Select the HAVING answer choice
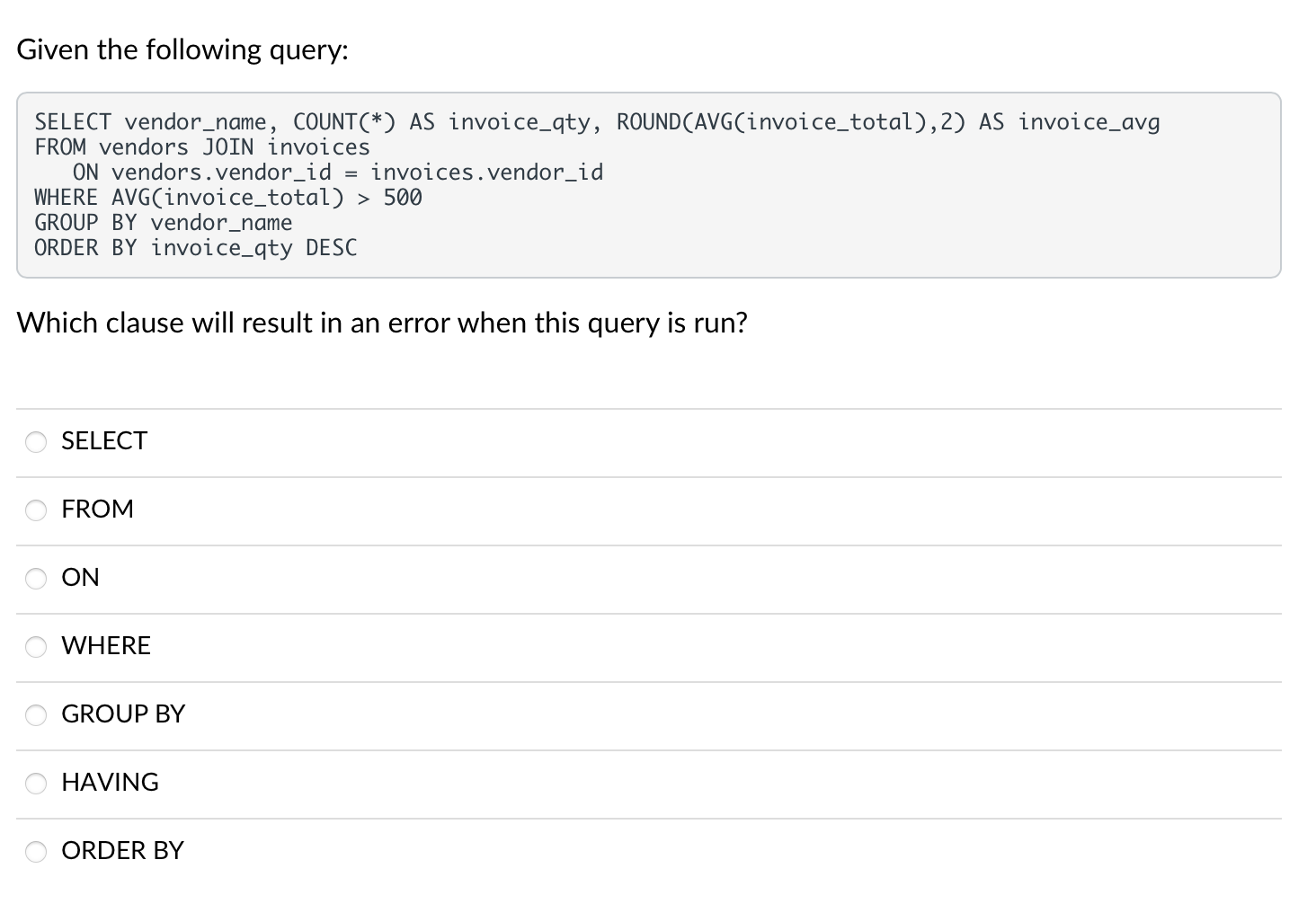This screenshot has width=1316, height=913. (35, 784)
